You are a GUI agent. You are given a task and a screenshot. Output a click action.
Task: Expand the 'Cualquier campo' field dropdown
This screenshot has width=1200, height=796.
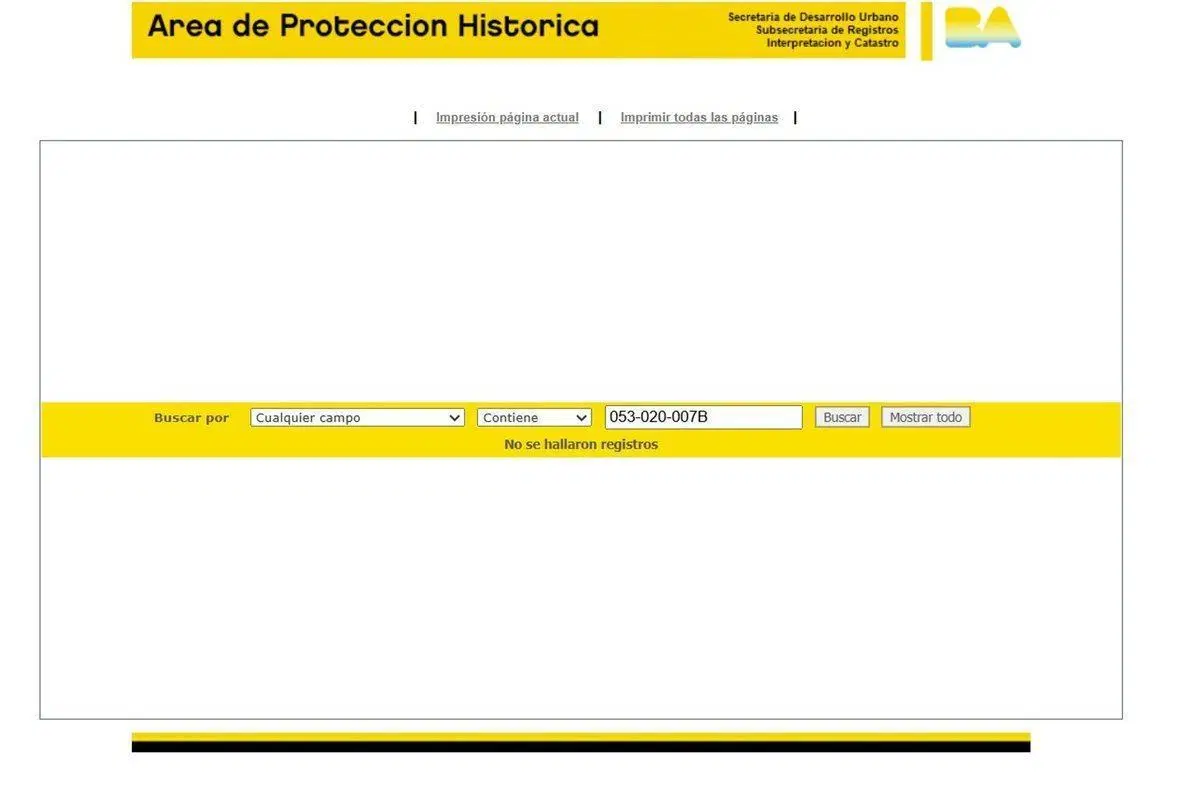357,418
